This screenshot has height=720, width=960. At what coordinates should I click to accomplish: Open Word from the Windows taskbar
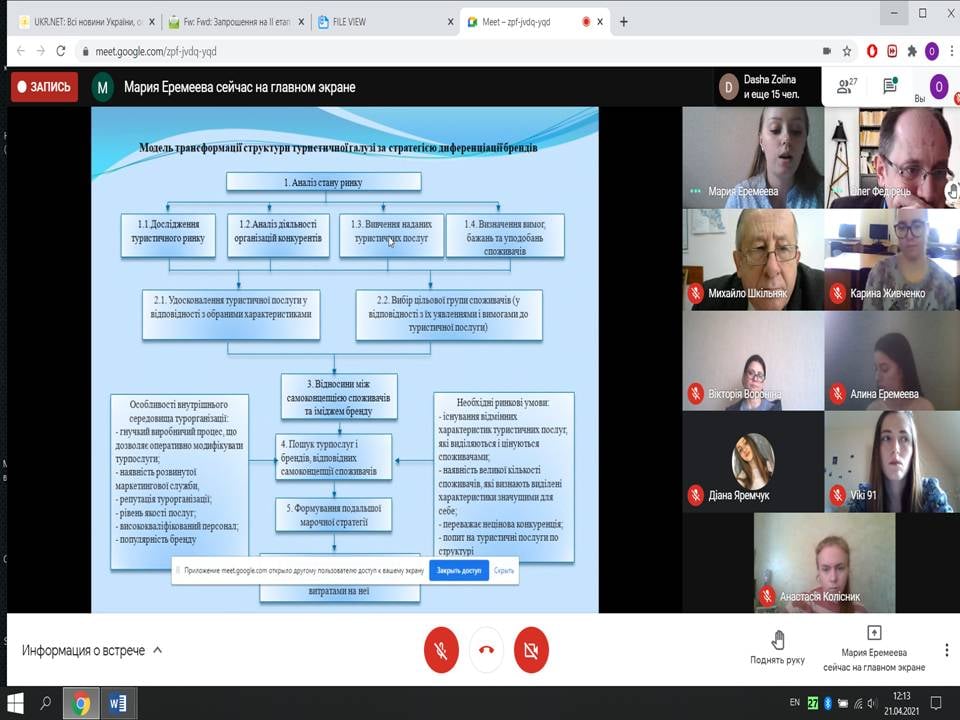coord(118,704)
